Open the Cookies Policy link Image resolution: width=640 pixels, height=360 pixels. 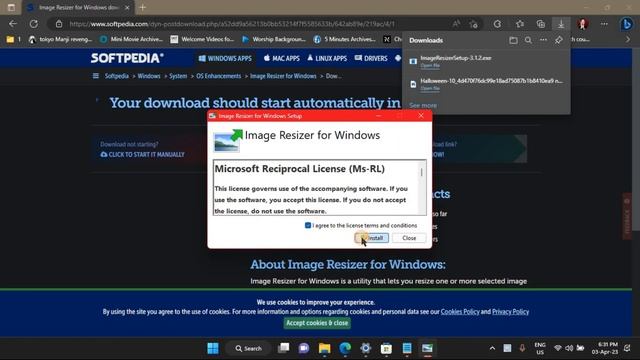[460, 312]
